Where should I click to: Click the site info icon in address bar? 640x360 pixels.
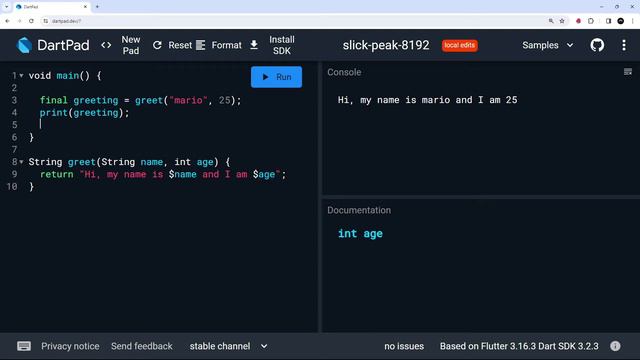45,21
